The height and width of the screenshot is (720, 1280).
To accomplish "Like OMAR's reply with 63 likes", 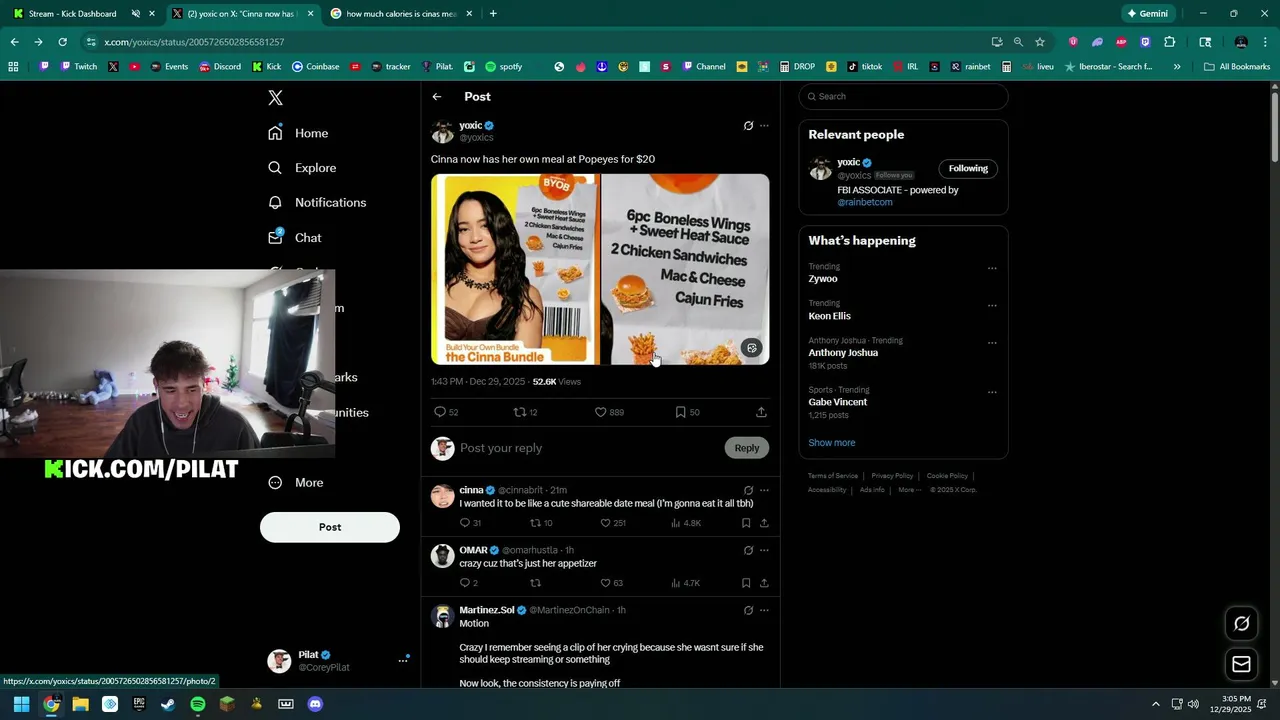I will [x=611, y=583].
